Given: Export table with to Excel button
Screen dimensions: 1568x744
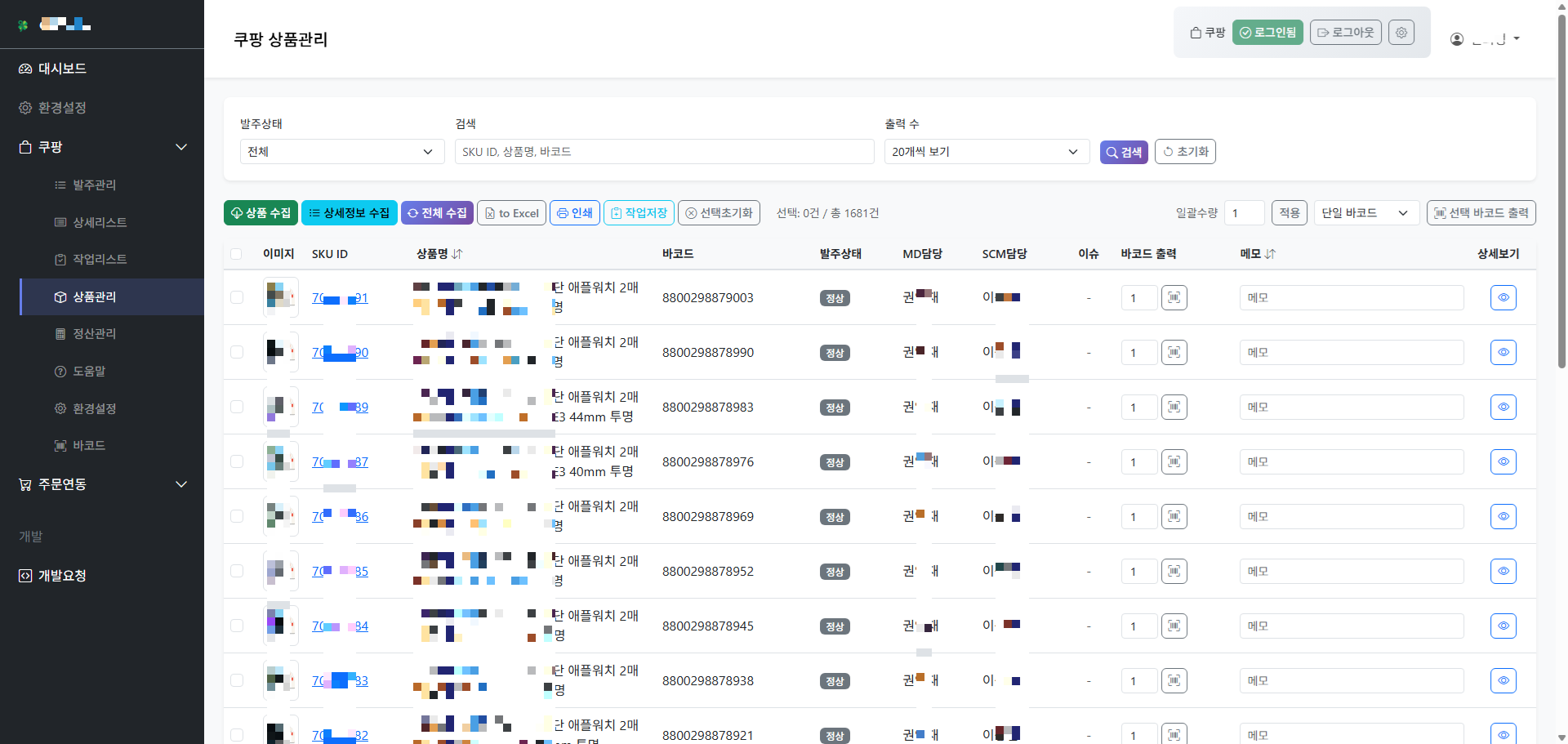Looking at the screenshot, I should pos(511,213).
